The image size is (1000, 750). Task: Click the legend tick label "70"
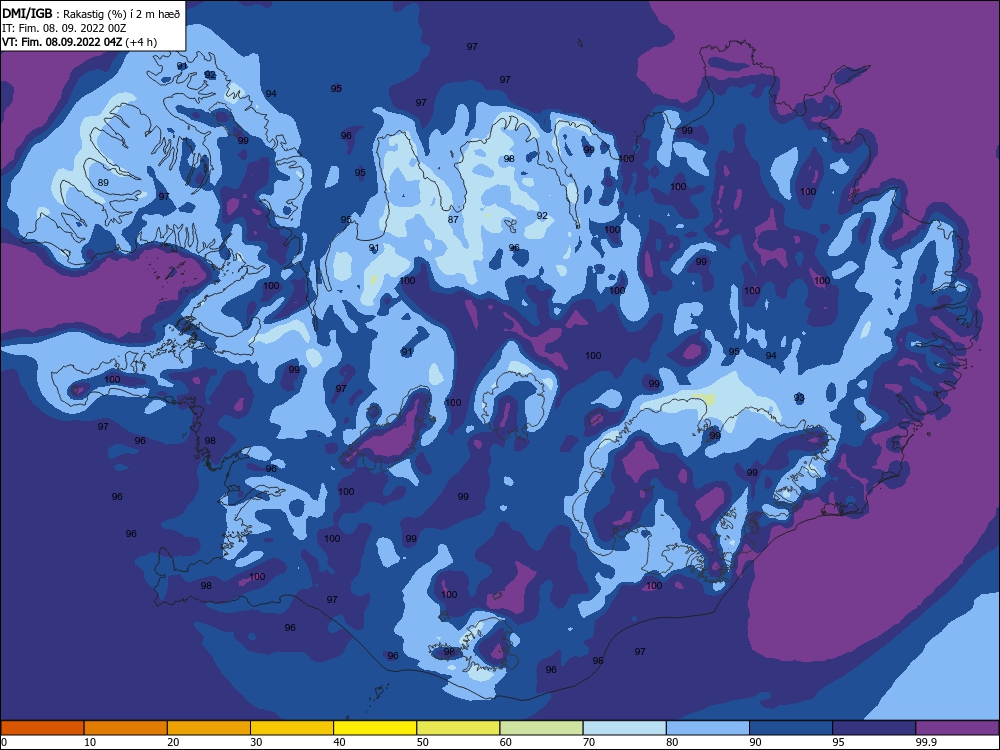(589, 742)
